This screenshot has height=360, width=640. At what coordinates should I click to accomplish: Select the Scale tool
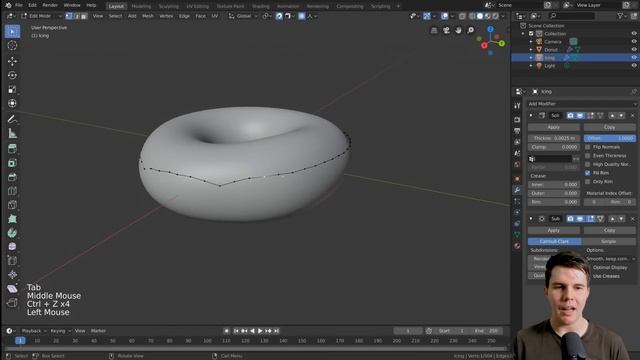12,89
